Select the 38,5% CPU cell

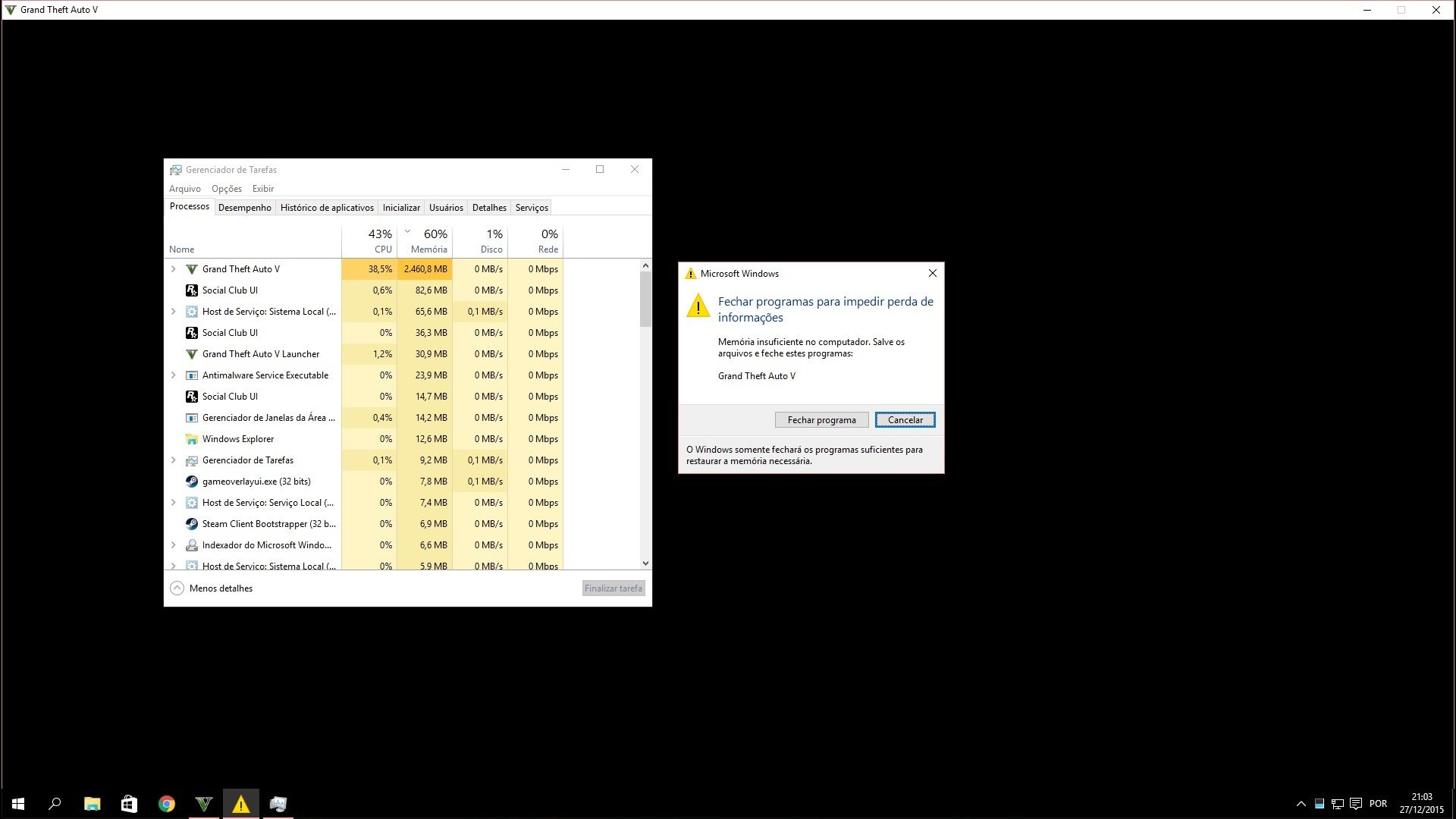[x=369, y=269]
